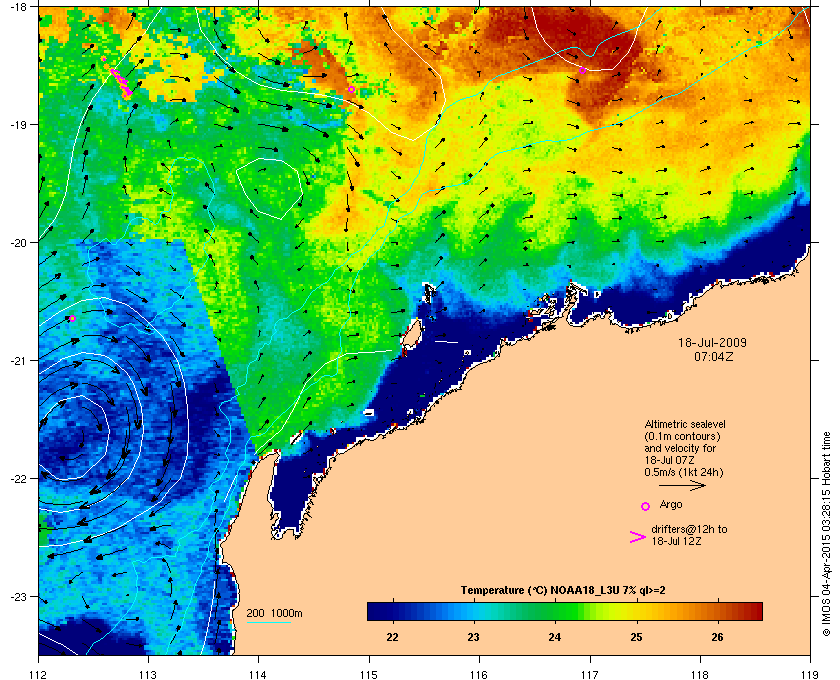Click the Argo float marker near 112.3E, -20.6
This screenshot has height=680, width=840.
(72, 318)
